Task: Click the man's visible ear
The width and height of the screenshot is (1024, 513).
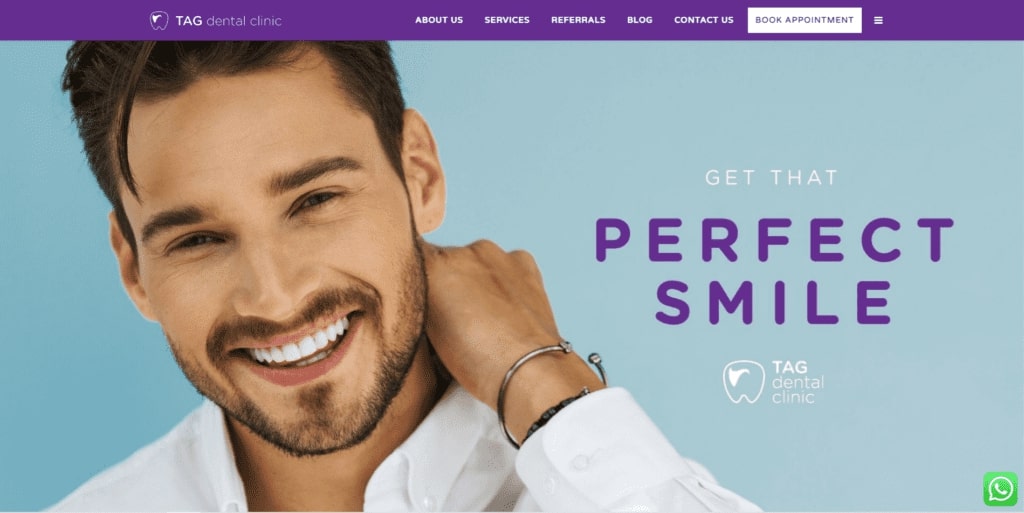Action: [x=424, y=175]
